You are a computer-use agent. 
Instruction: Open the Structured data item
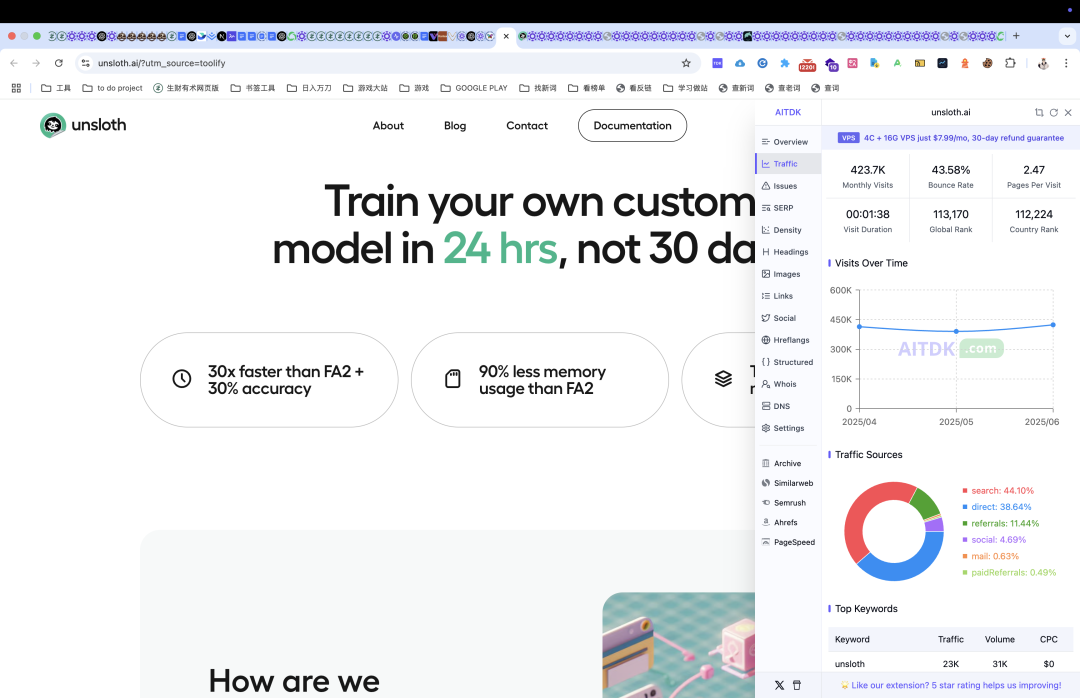coord(787,362)
